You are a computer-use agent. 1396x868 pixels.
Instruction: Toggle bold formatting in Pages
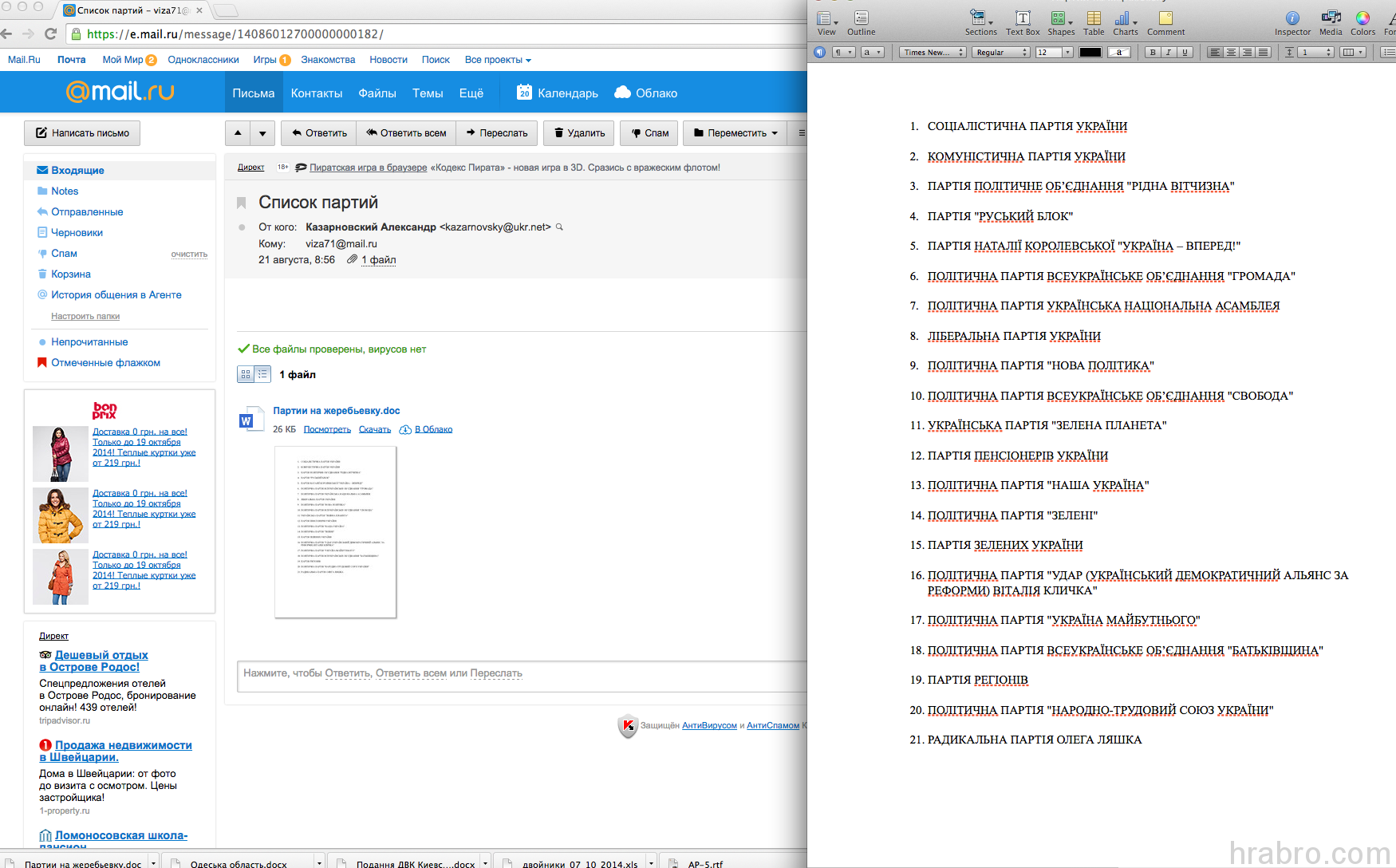pos(1153,53)
